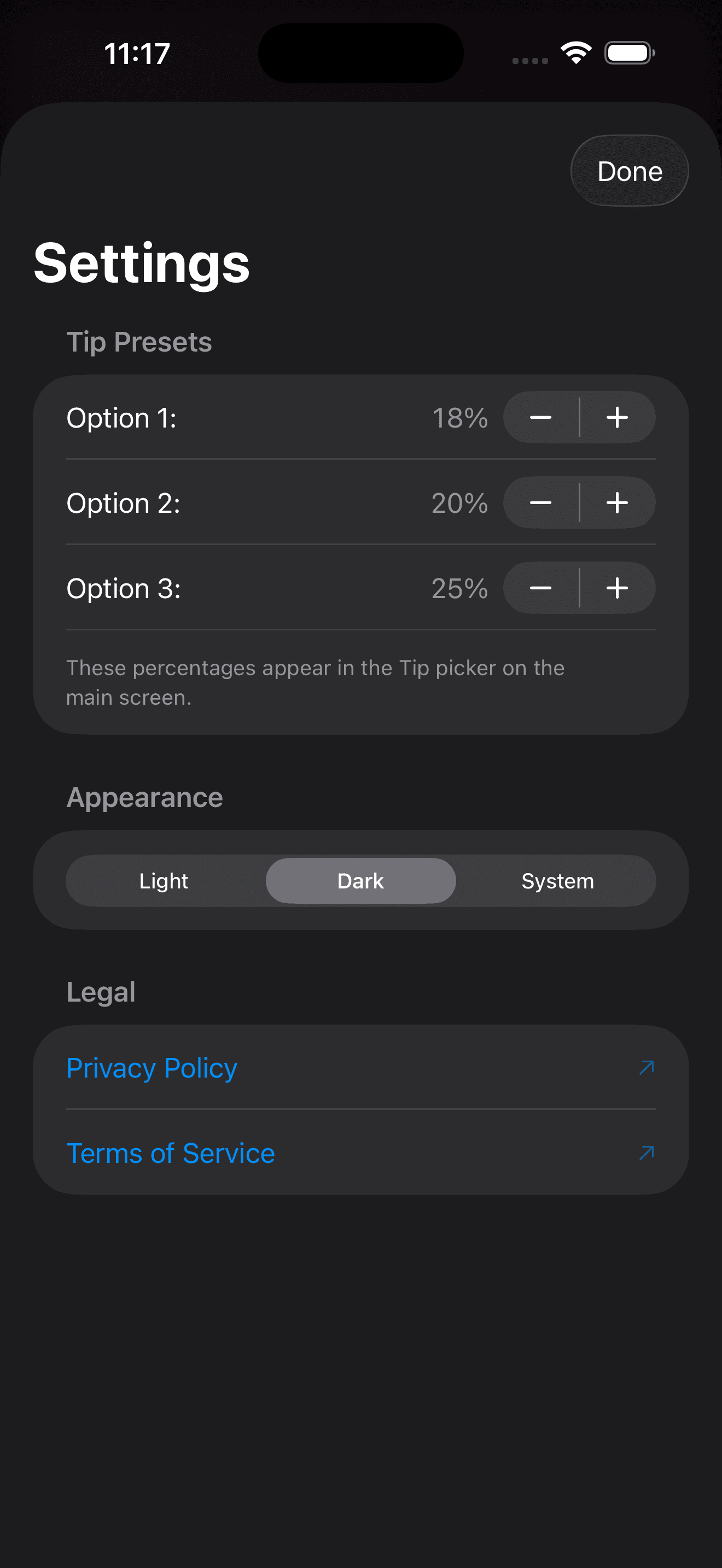Tap the Tip Presets section header
The height and width of the screenshot is (1568, 722).
click(x=139, y=342)
